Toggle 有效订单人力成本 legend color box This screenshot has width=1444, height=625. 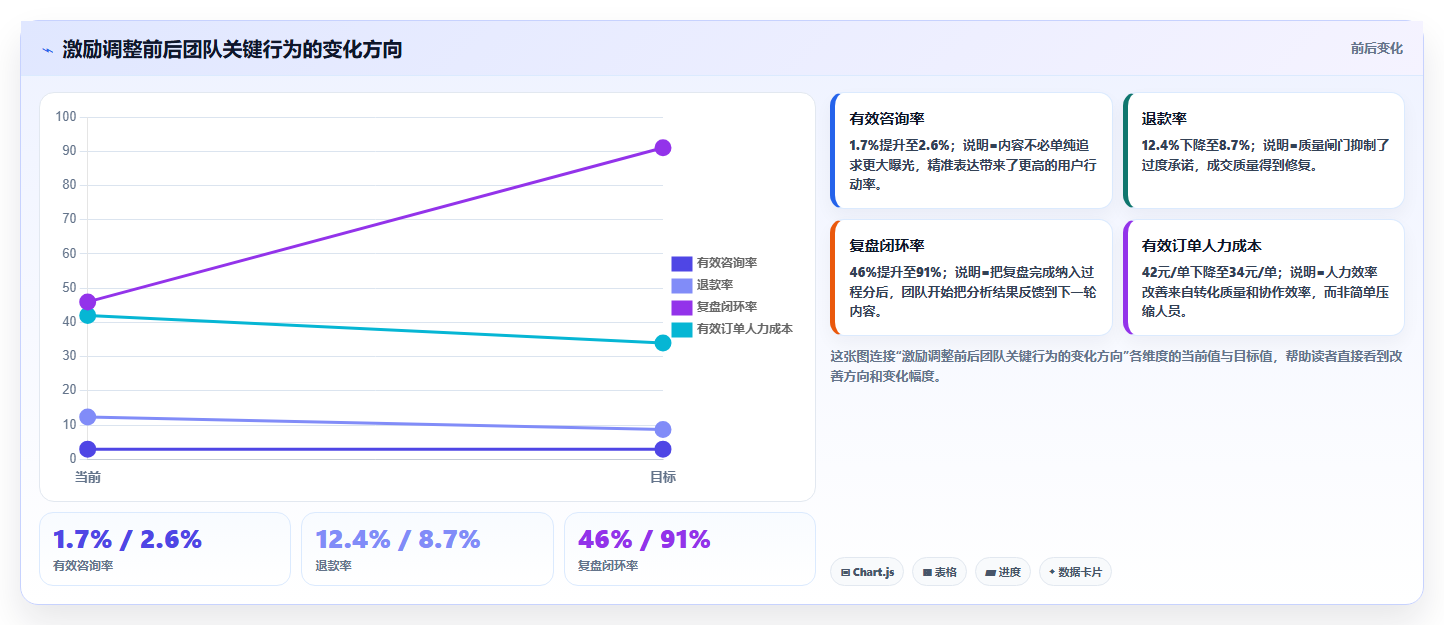(681, 329)
